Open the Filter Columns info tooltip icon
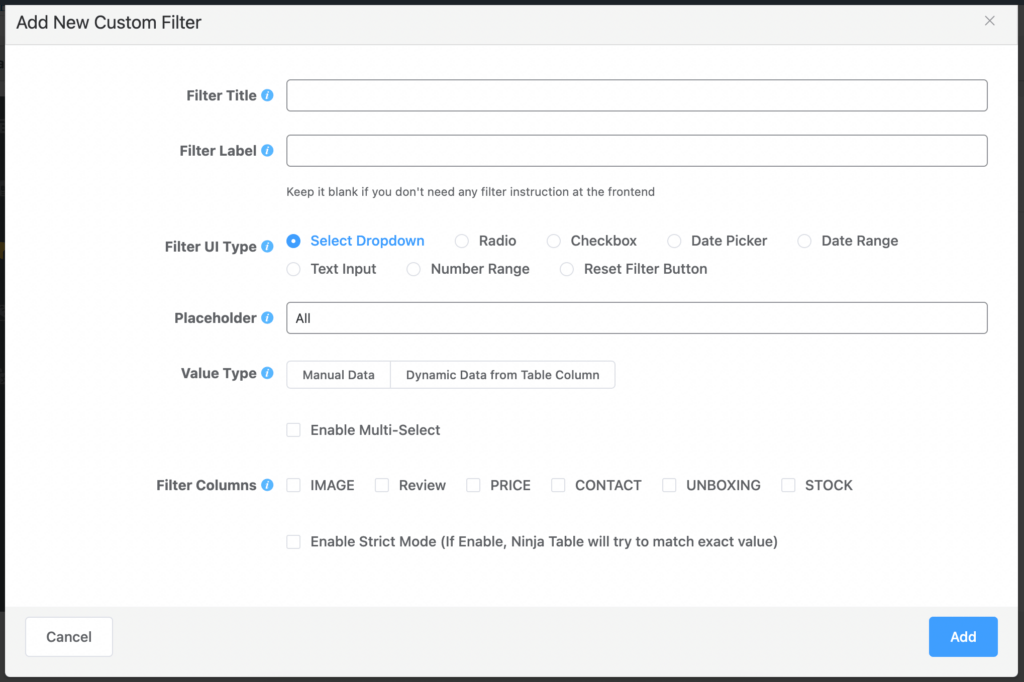The image size is (1024, 682). pos(268,485)
